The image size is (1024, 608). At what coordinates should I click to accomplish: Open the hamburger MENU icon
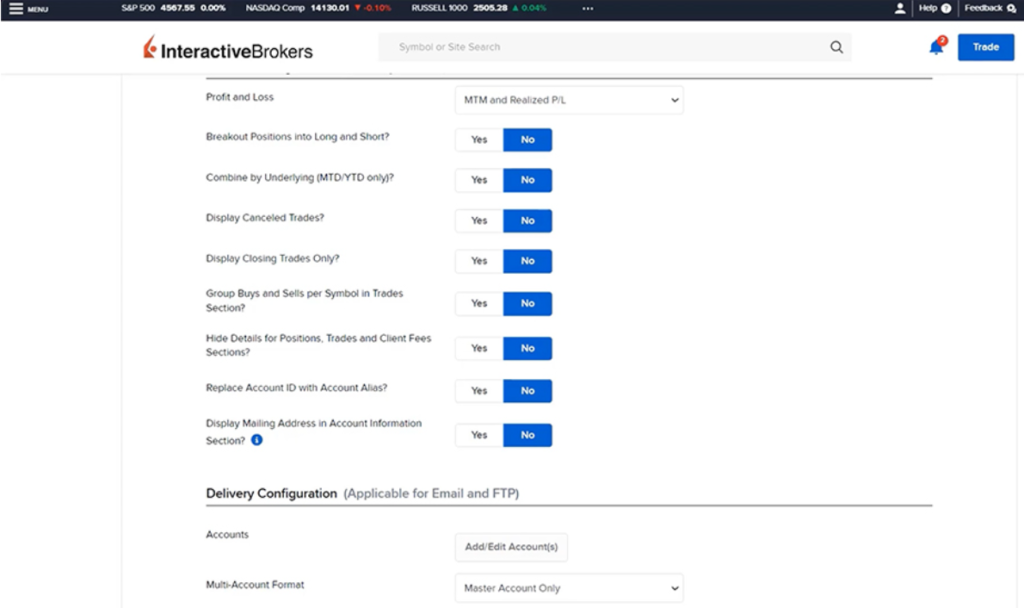tap(16, 8)
